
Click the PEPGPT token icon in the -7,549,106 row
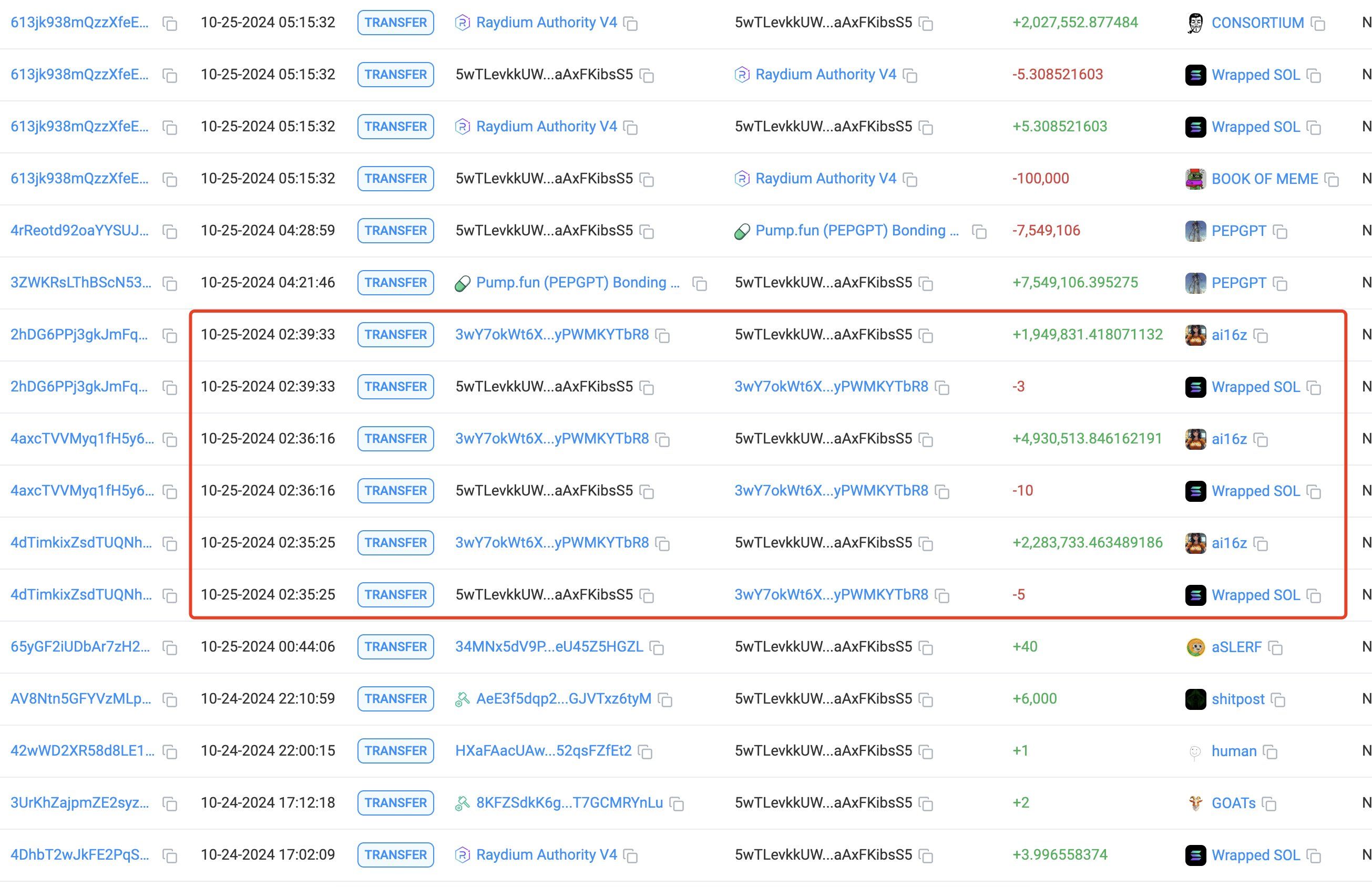(x=1195, y=231)
